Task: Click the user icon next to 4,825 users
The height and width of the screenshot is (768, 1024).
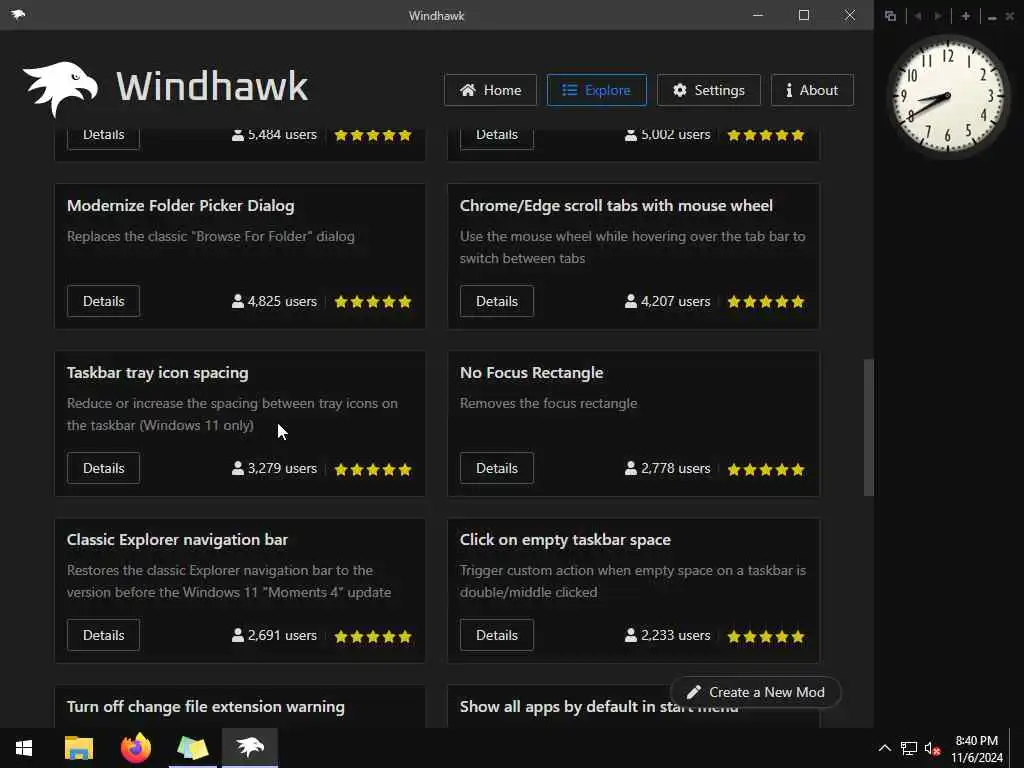Action: (238, 301)
